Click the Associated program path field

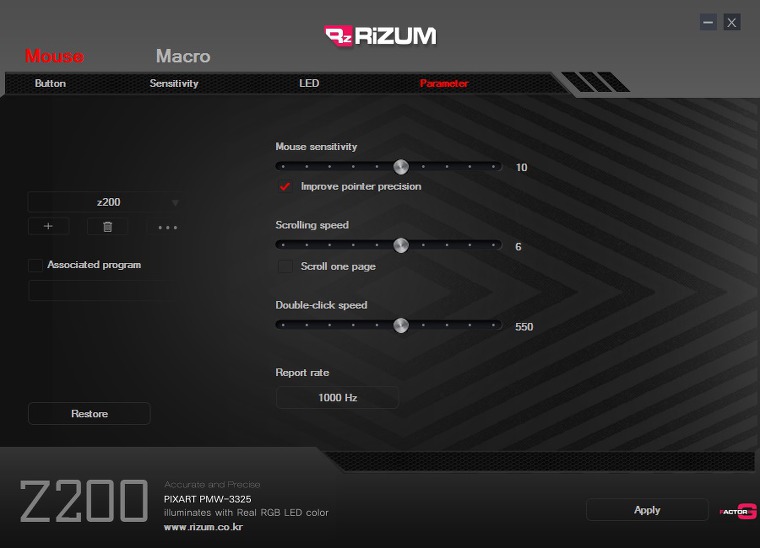pos(105,291)
